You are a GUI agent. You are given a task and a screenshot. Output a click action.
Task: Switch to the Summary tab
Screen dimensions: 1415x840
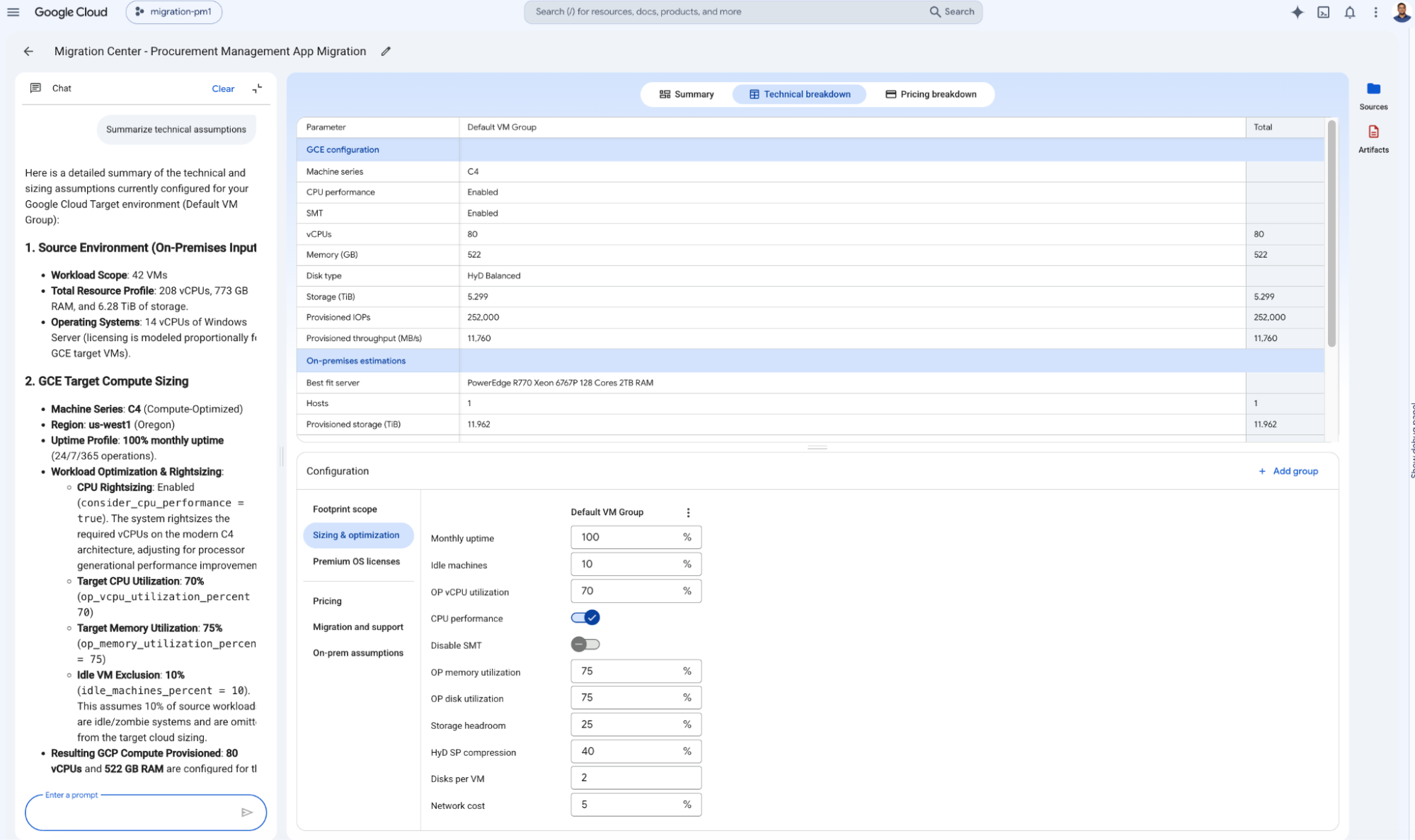pos(687,94)
